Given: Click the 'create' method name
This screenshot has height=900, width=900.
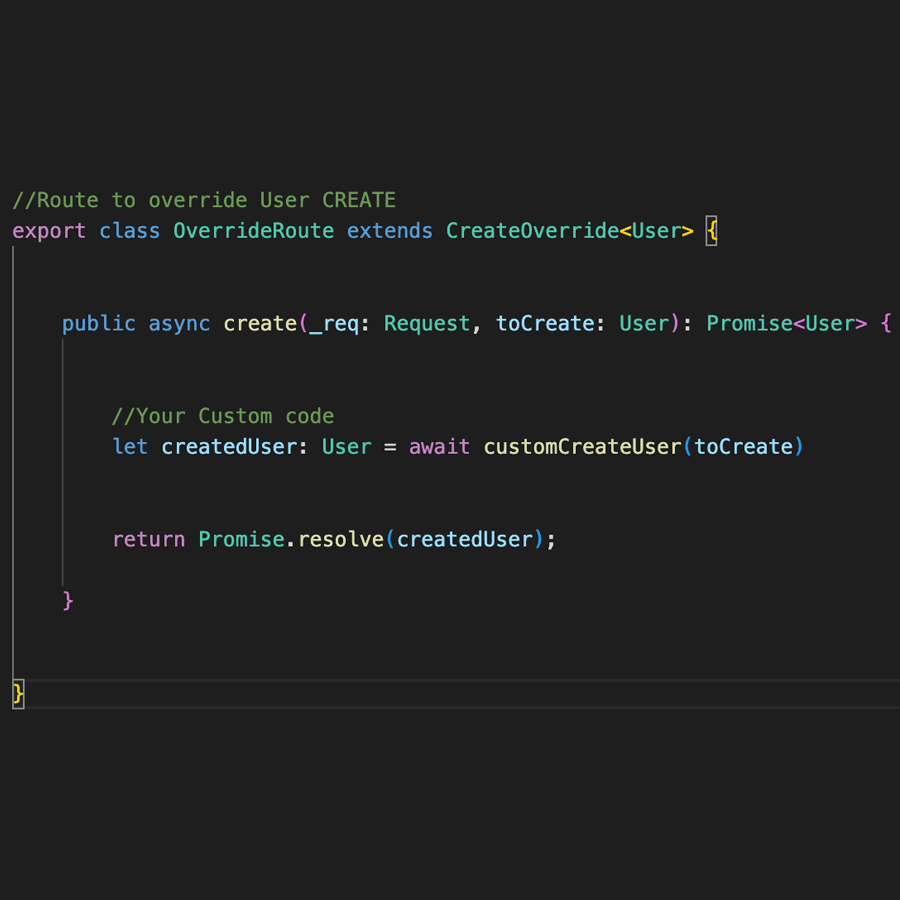Looking at the screenshot, I should [x=260, y=324].
